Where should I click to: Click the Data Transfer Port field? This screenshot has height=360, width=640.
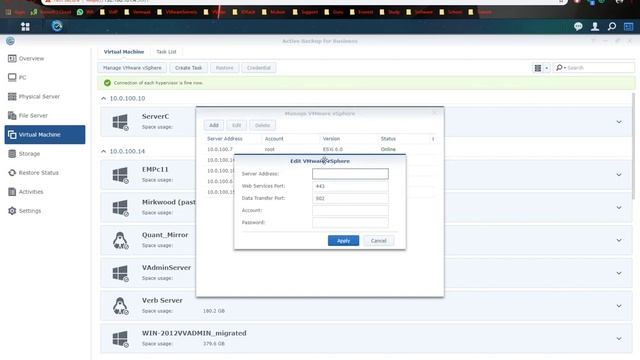(350, 198)
